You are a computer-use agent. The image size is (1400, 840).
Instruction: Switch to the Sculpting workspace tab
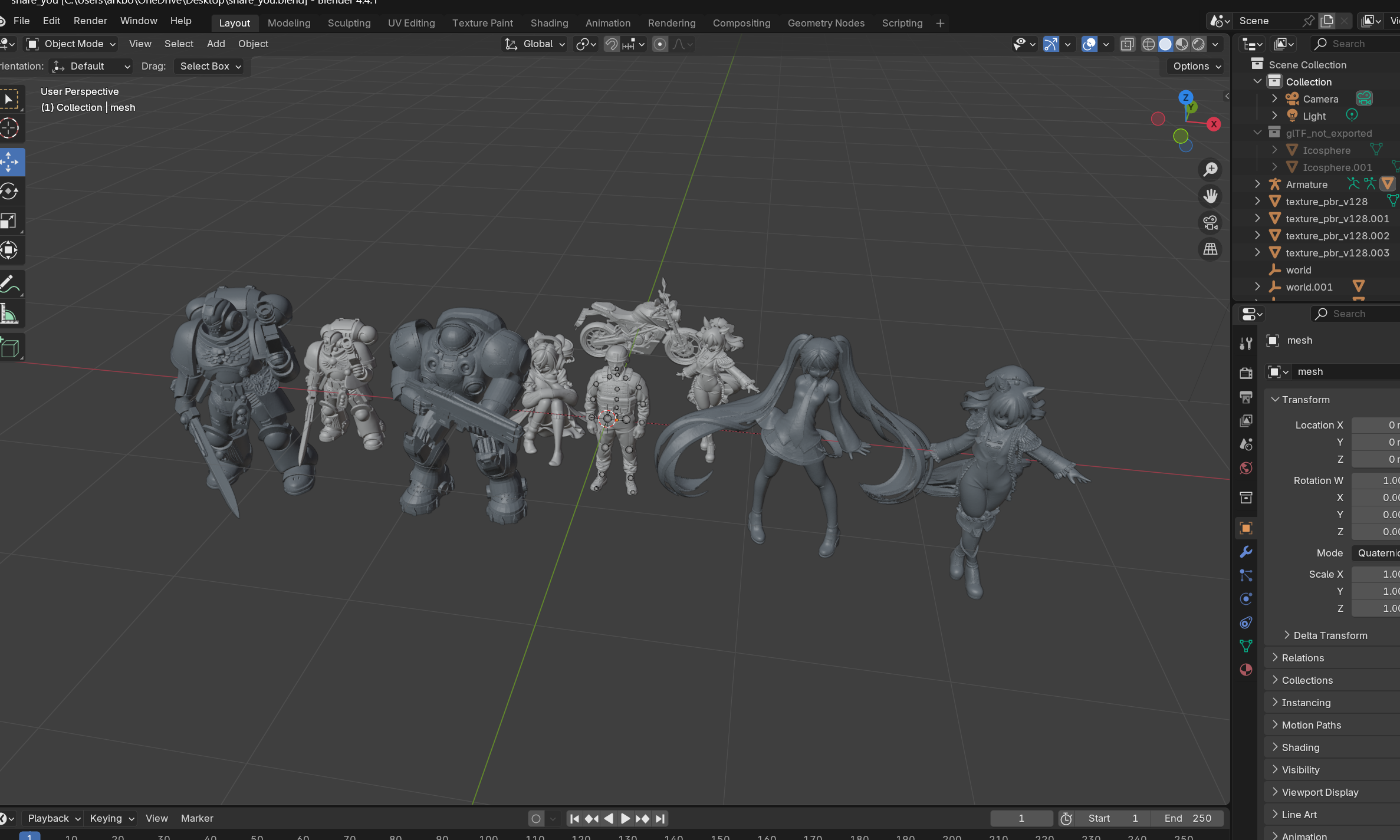349,23
